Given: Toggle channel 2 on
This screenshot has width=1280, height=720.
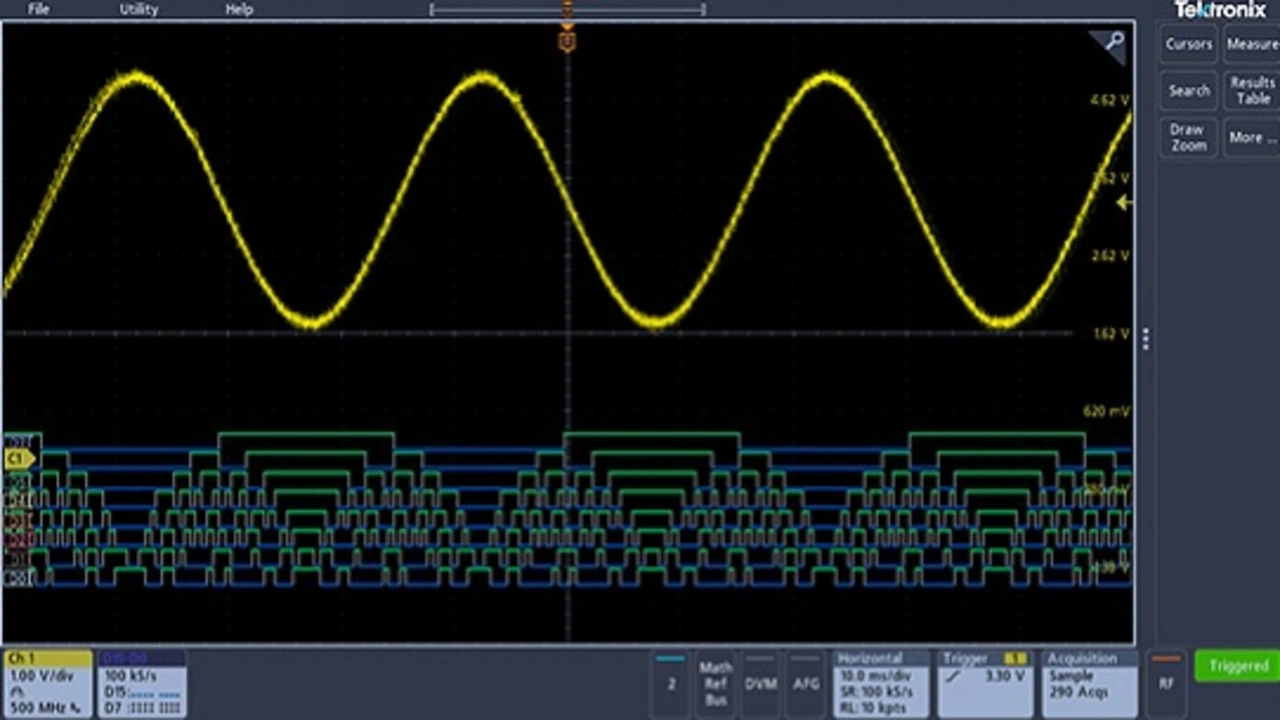Looking at the screenshot, I should point(671,683).
